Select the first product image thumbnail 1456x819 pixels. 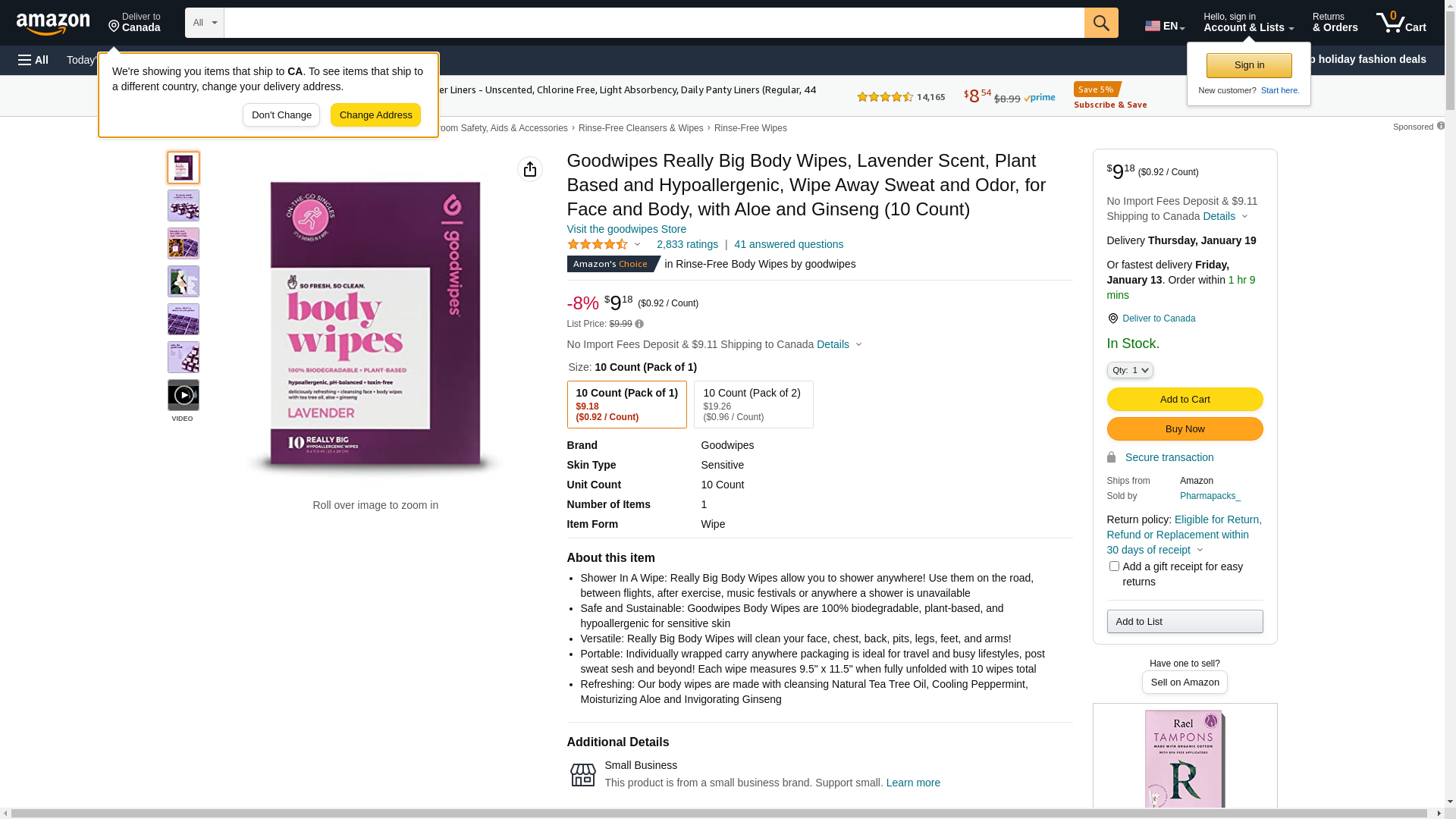(184, 168)
